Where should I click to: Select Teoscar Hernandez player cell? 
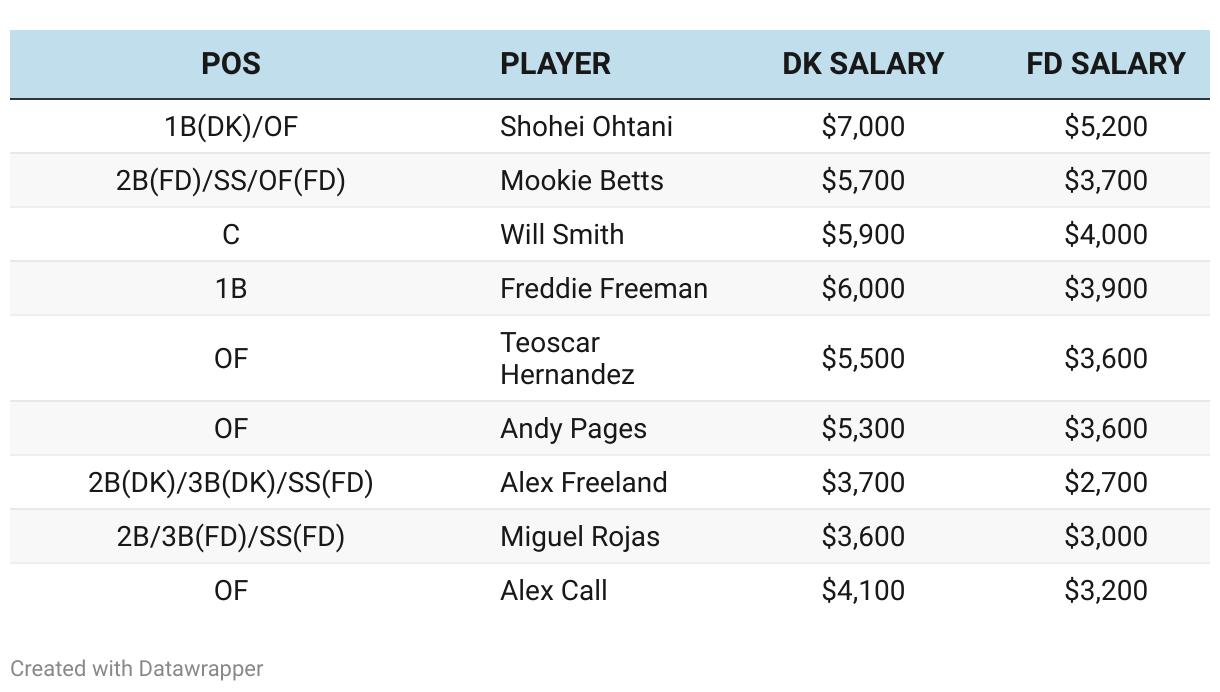568,358
